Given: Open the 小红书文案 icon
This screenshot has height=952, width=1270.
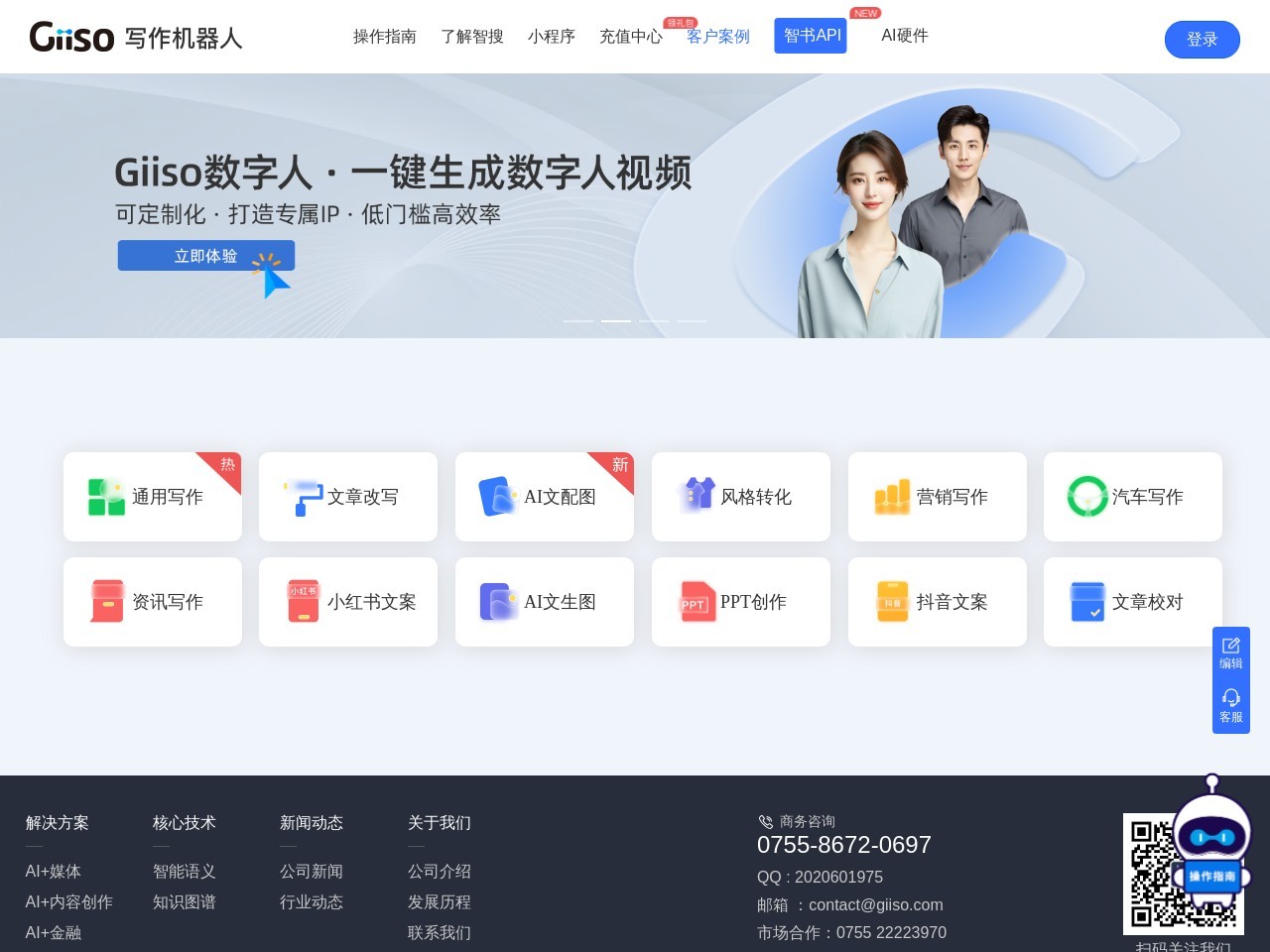Looking at the screenshot, I should [x=303, y=602].
